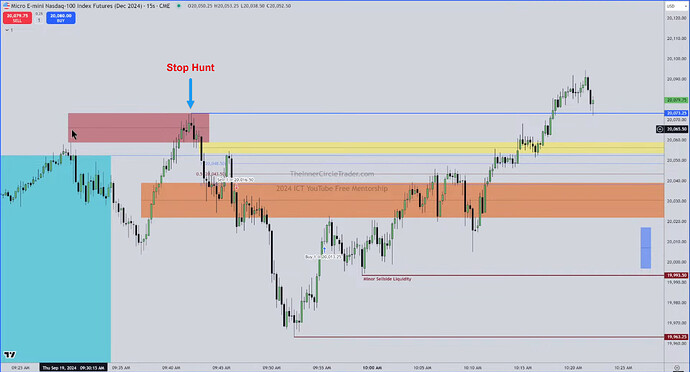Click the 09:45 AM time axis label

coord(221,368)
